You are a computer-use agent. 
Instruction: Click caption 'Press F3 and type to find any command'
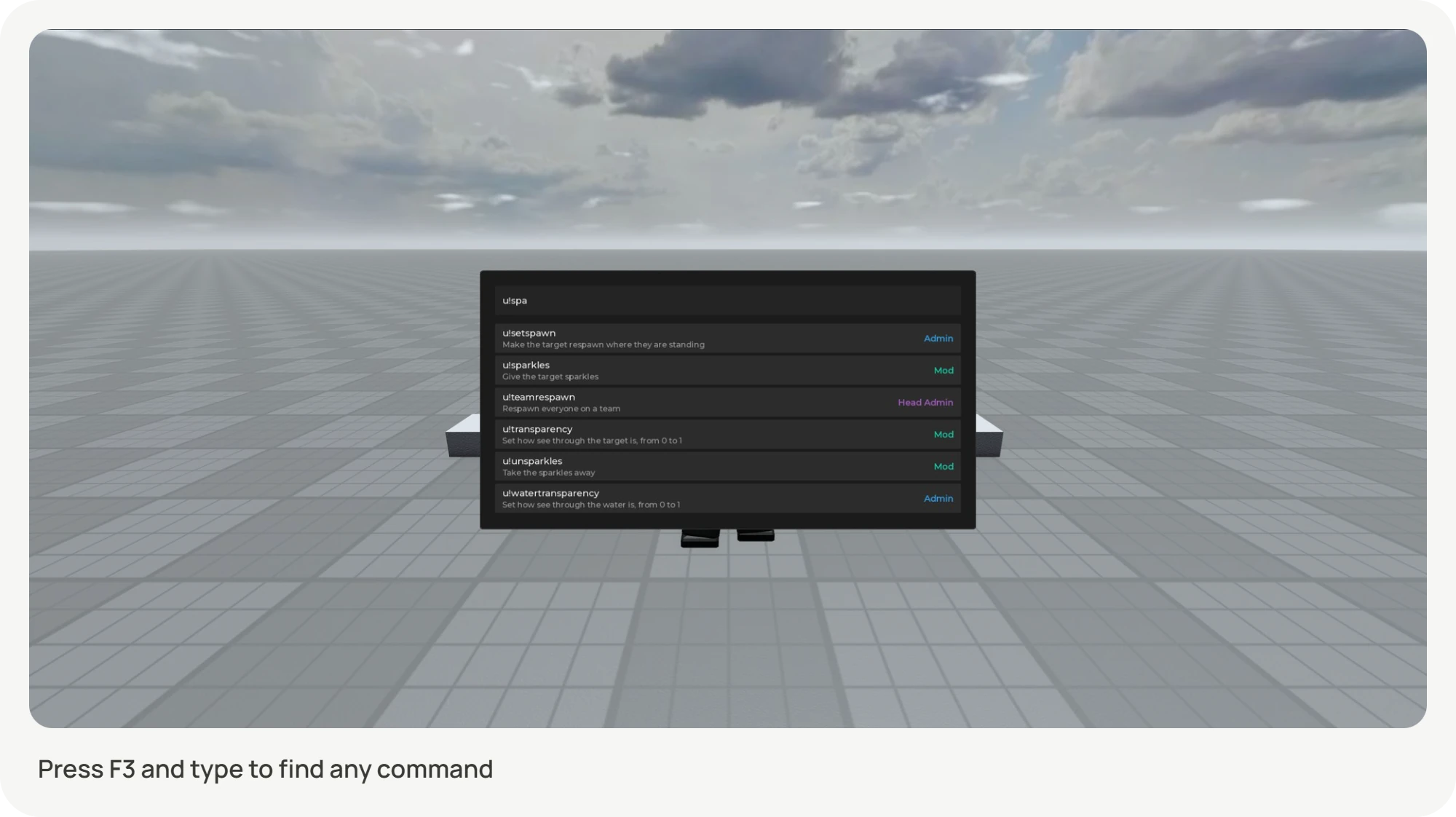[266, 770]
